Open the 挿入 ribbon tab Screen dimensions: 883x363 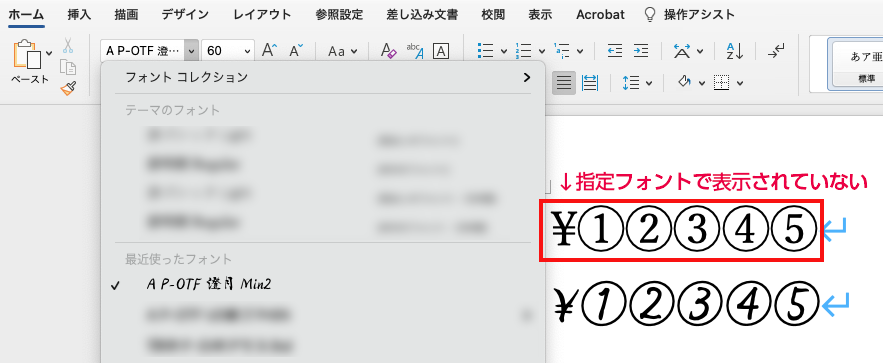[x=79, y=15]
